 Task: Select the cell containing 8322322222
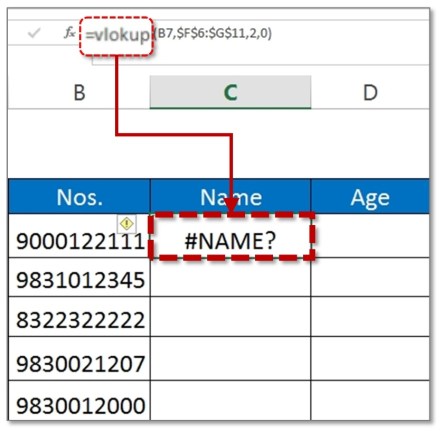79,317
